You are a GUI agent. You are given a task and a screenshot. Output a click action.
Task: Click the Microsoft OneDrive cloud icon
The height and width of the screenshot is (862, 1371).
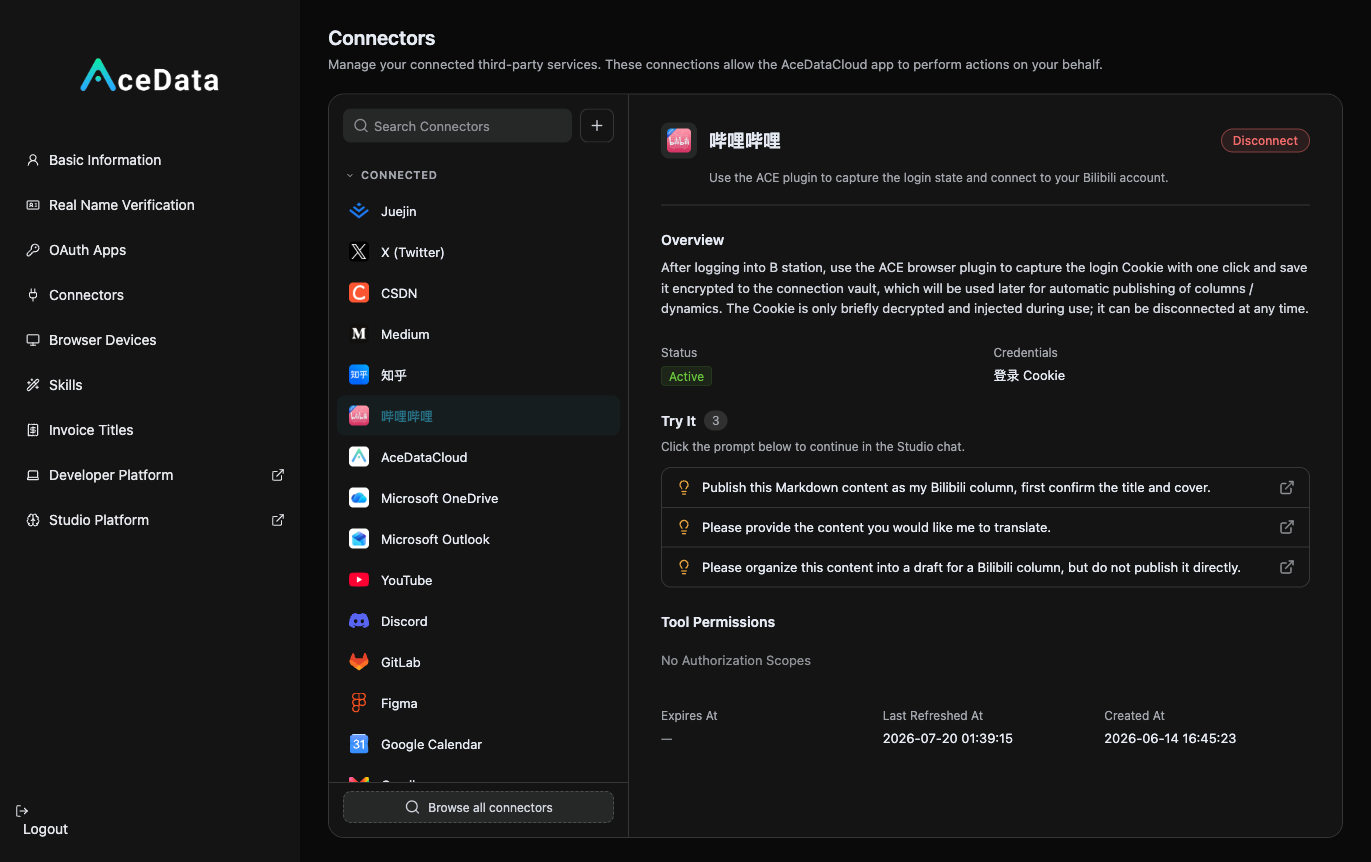[x=359, y=498]
